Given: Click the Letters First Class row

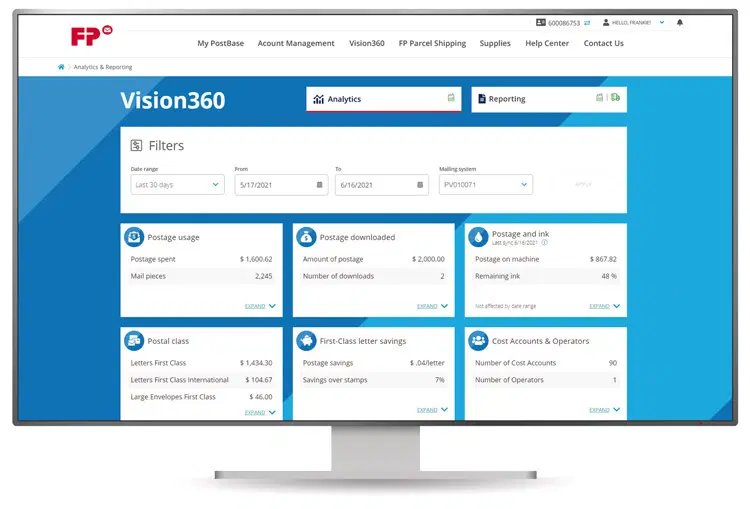Looking at the screenshot, I should pos(201,363).
